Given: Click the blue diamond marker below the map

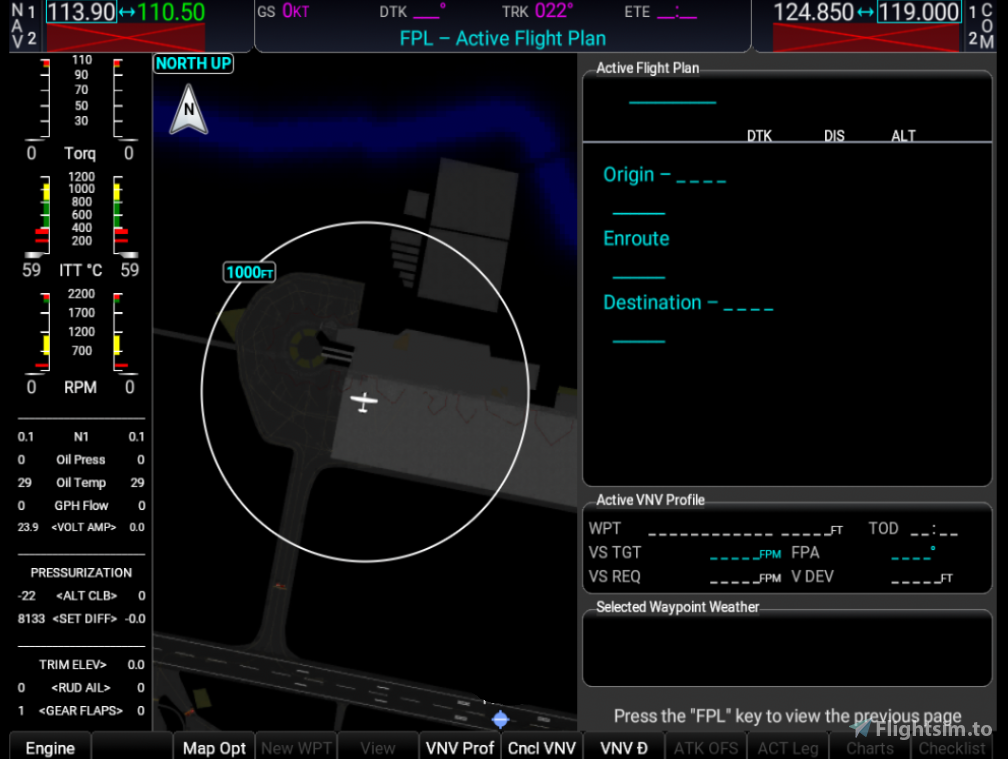Looking at the screenshot, I should (500, 718).
